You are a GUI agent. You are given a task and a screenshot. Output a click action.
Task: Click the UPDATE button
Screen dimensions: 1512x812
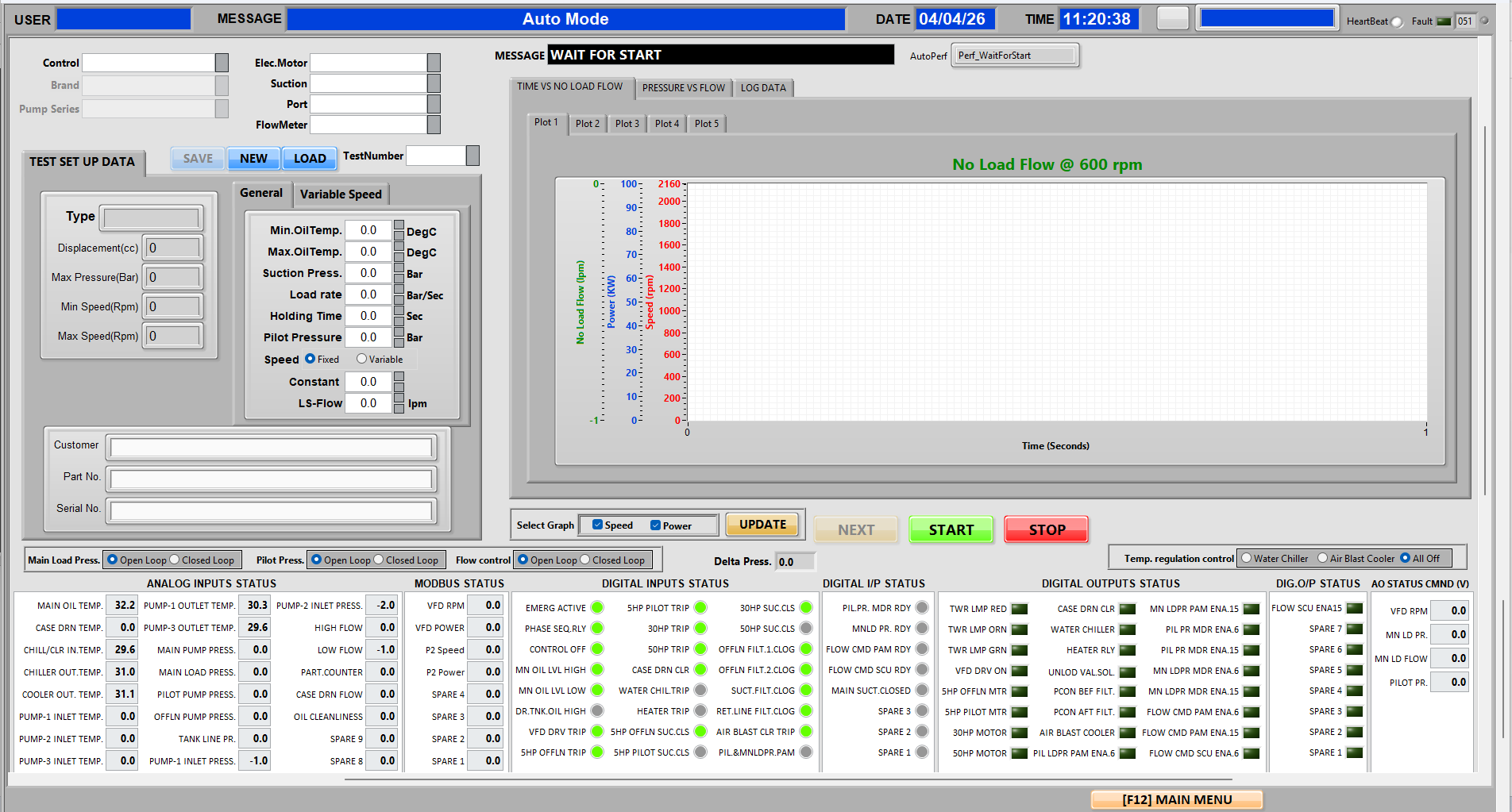click(762, 525)
